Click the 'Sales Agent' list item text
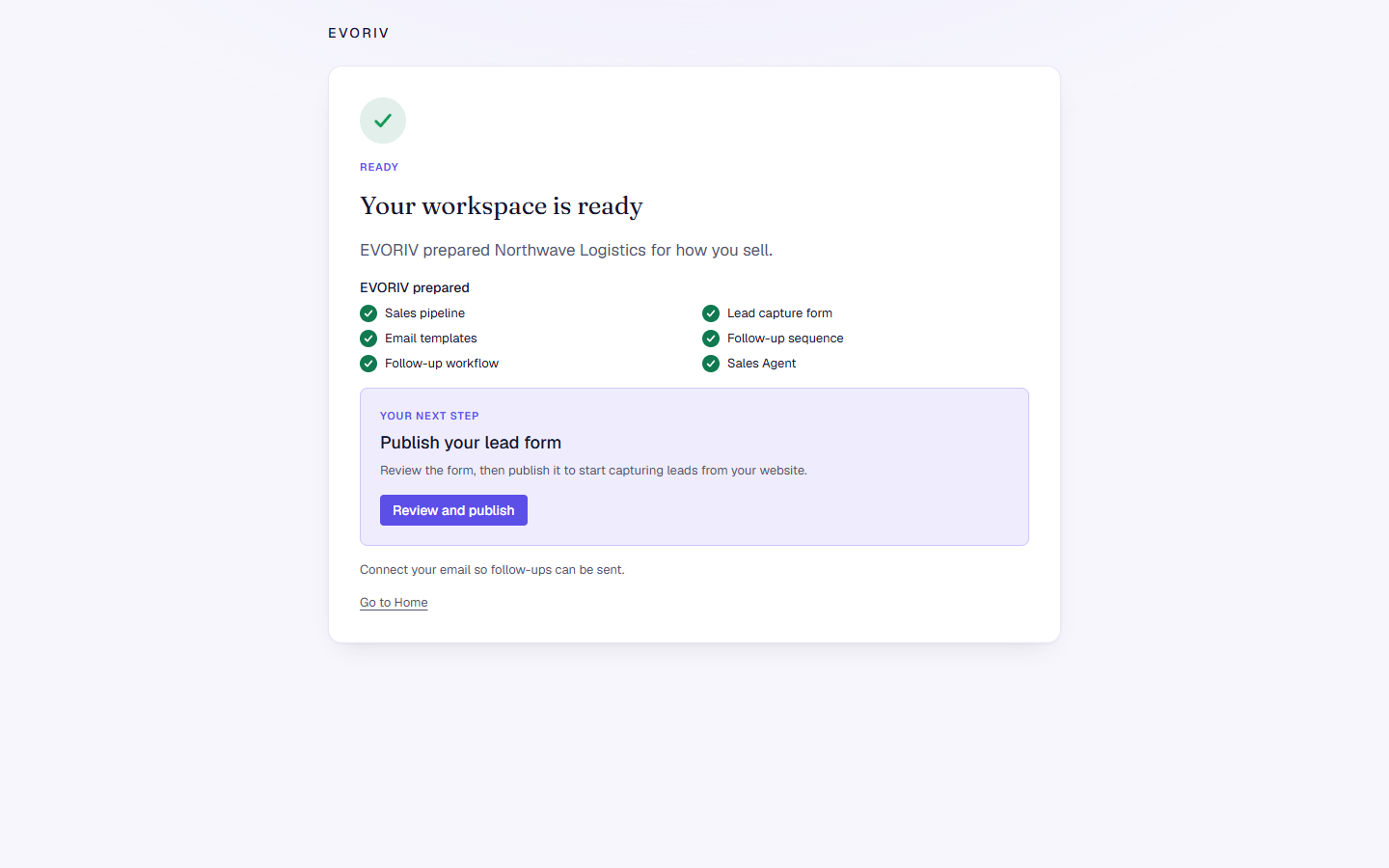The image size is (1389, 868). (762, 364)
